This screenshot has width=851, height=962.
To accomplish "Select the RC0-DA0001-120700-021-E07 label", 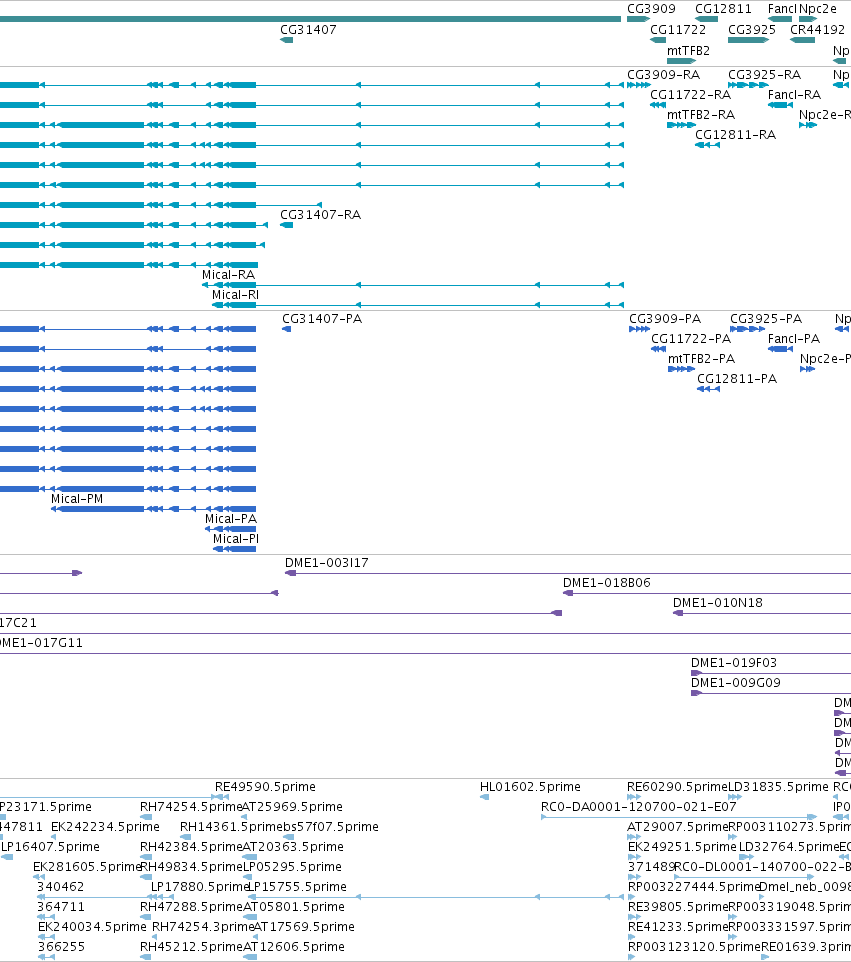I will (639, 807).
